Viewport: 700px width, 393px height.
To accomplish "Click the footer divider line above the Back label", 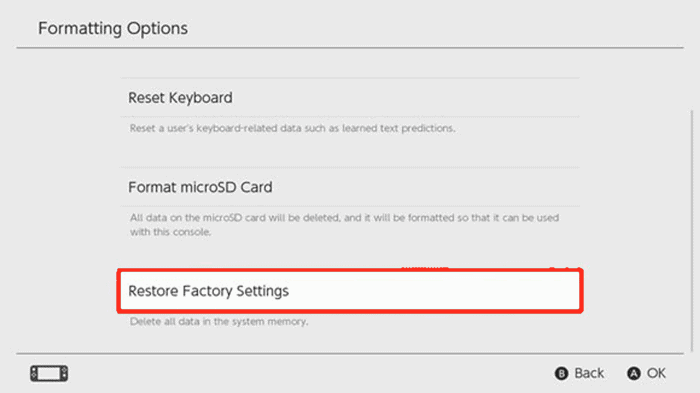I will pos(350,354).
